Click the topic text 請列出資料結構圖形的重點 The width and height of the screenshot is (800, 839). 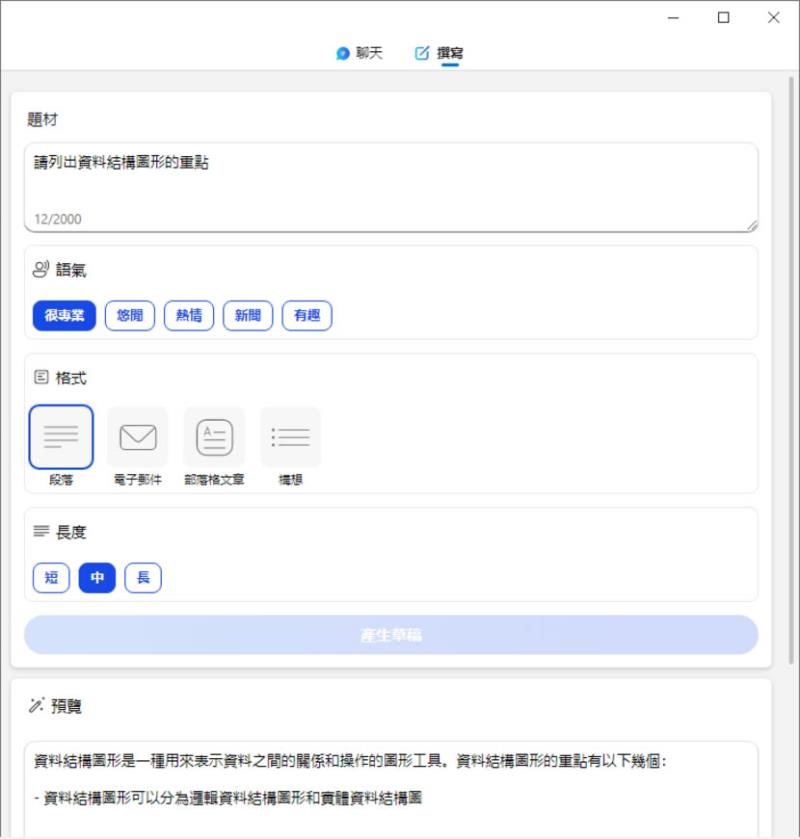(121, 162)
